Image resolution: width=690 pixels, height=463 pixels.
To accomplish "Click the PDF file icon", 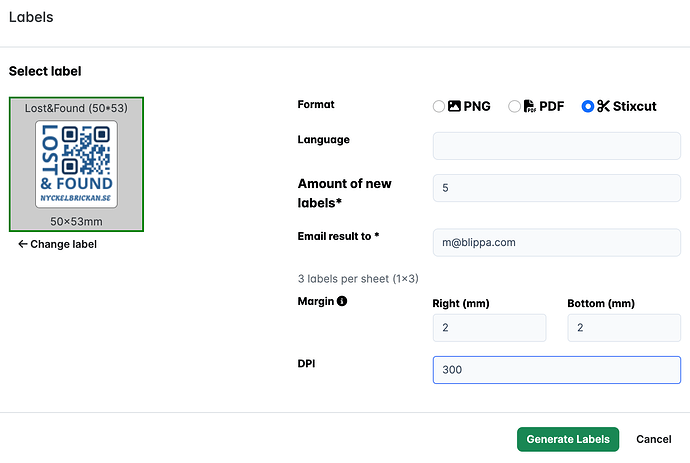I will click(x=529, y=106).
